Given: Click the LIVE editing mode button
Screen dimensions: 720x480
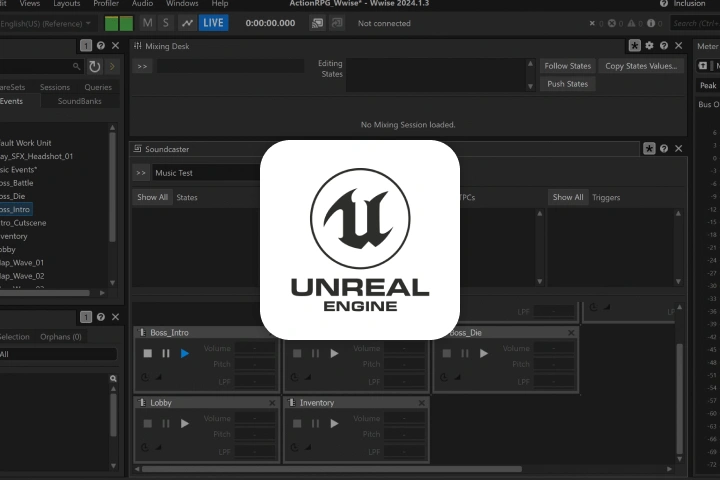Looking at the screenshot, I should pos(214,23).
